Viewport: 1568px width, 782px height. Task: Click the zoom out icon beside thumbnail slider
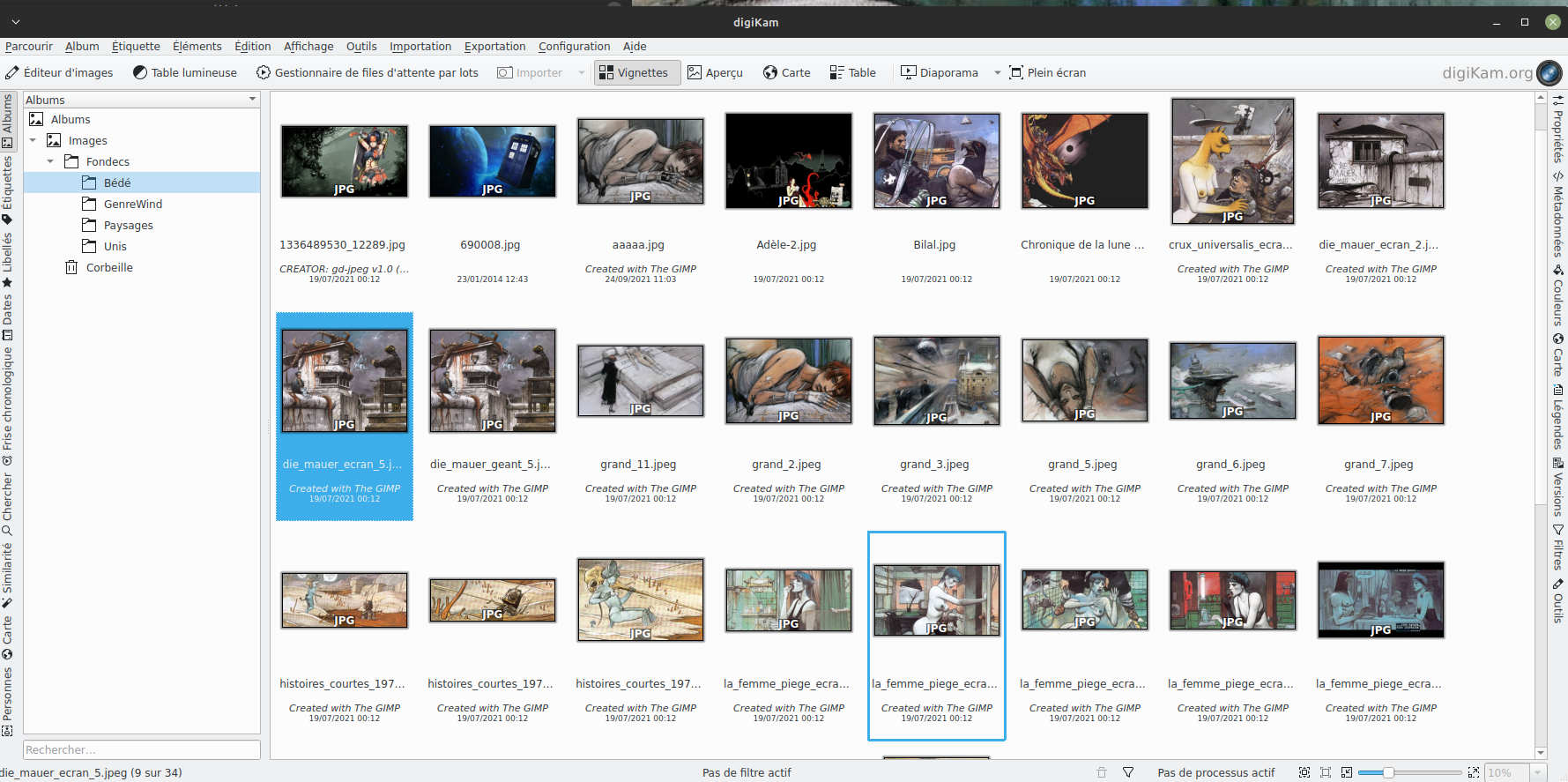[x=1347, y=772]
